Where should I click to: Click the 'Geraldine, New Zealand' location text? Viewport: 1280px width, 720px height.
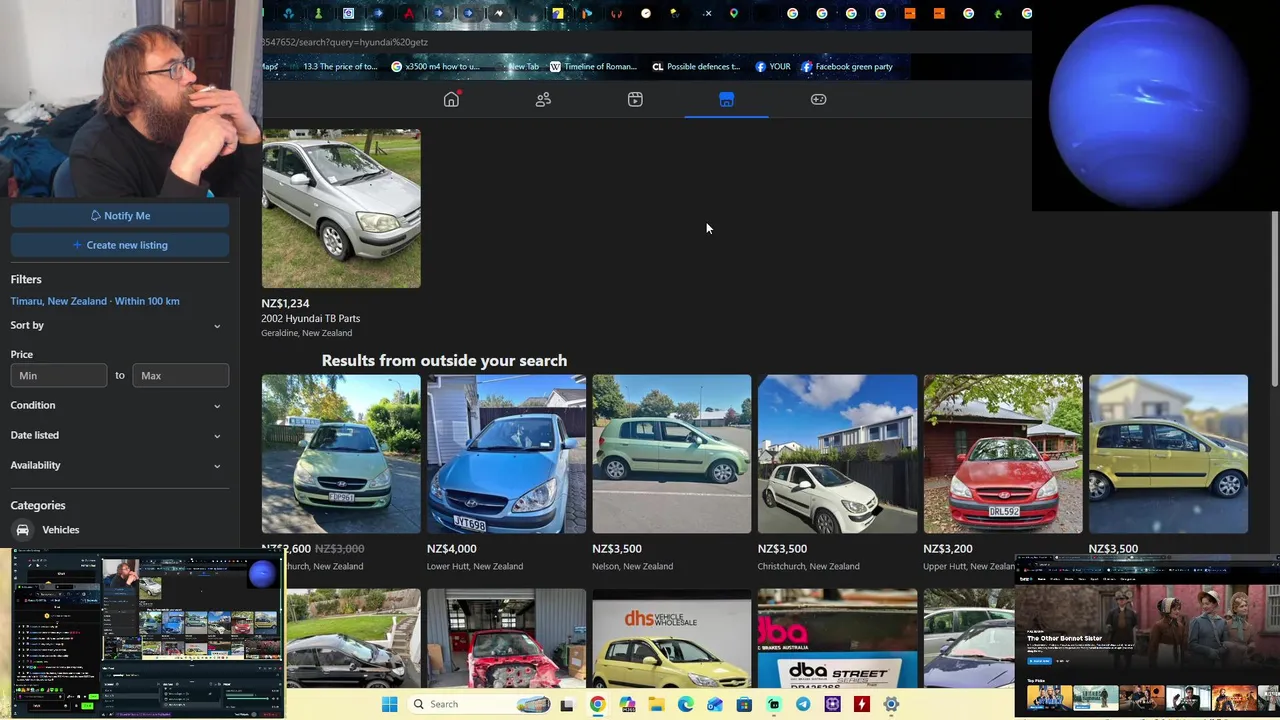pos(307,333)
